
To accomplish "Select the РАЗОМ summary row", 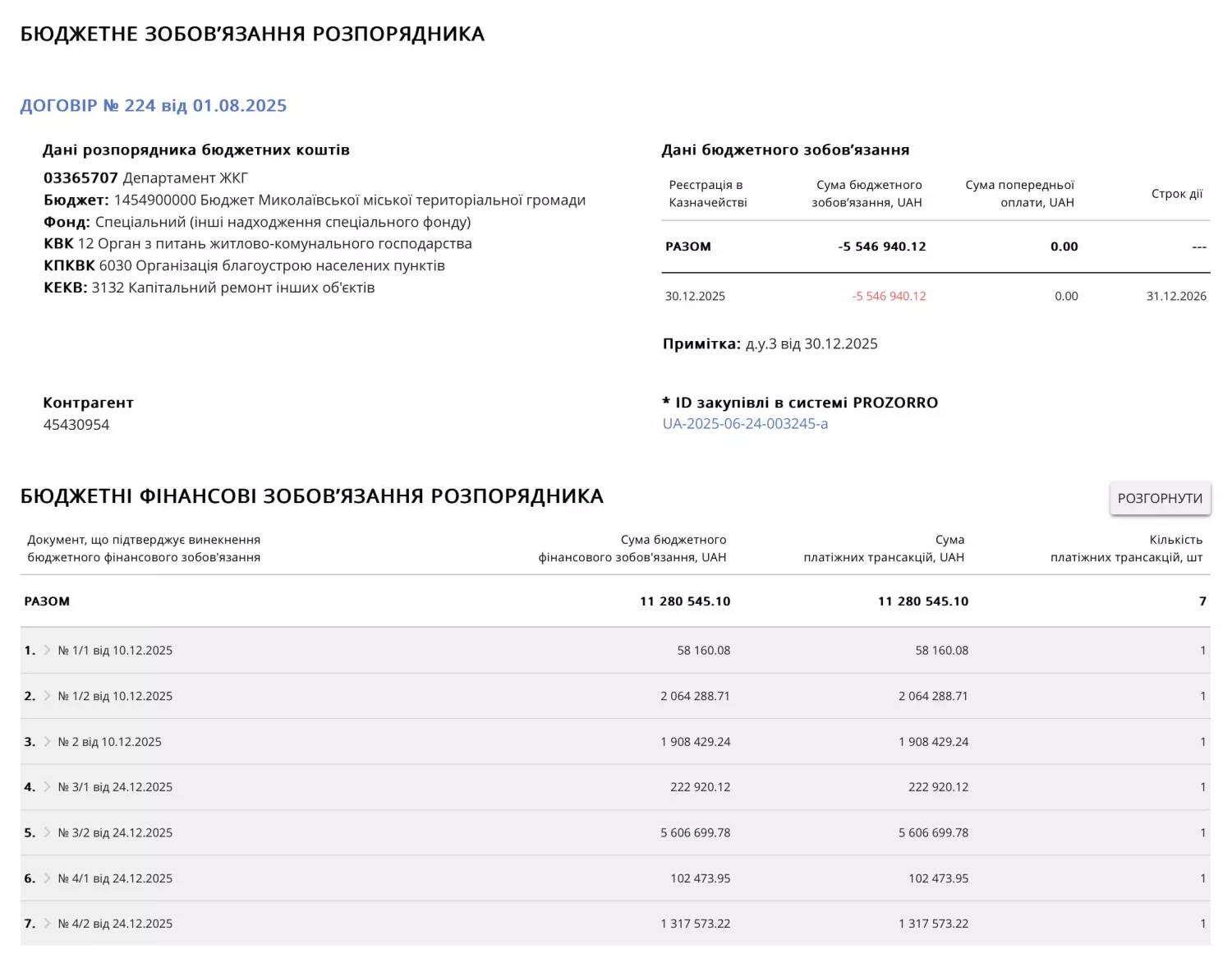I will click(687, 246).
